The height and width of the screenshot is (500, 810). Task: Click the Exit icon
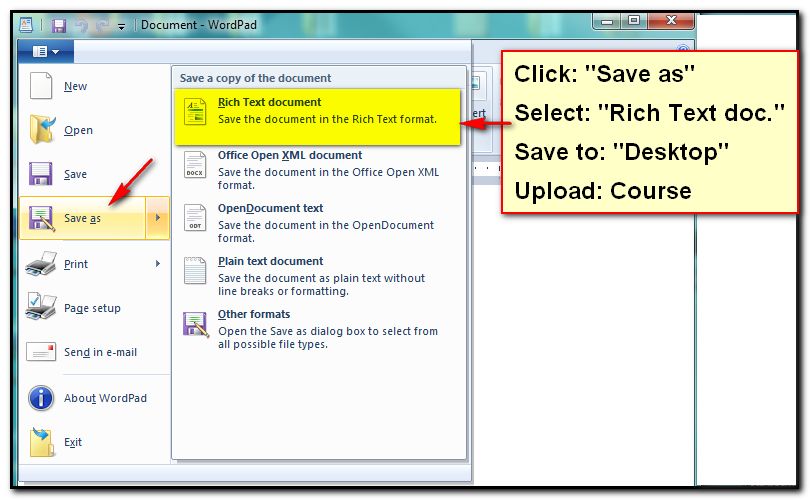[x=42, y=442]
